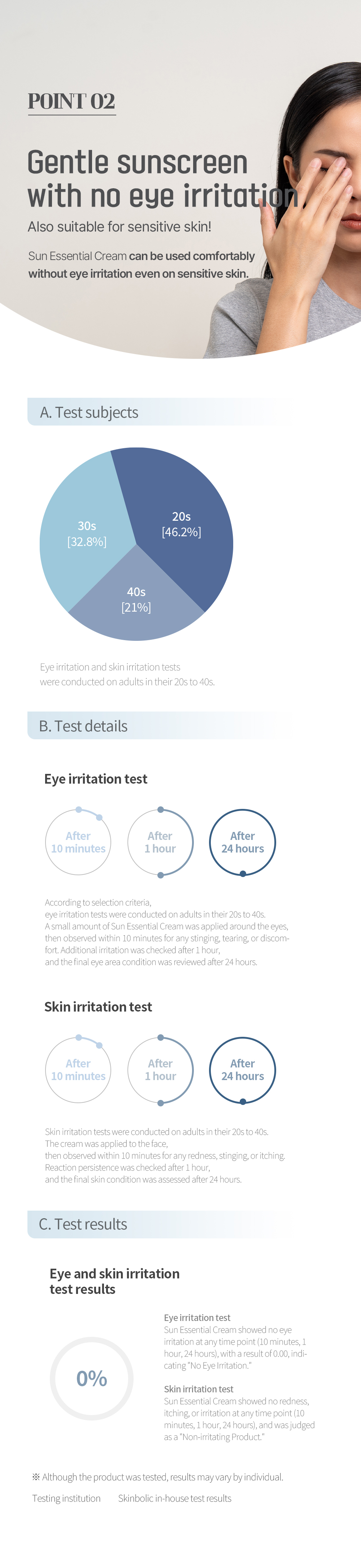Click skin test After 1 hour circle
The height and width of the screenshot is (1568, 361).
point(160,1070)
